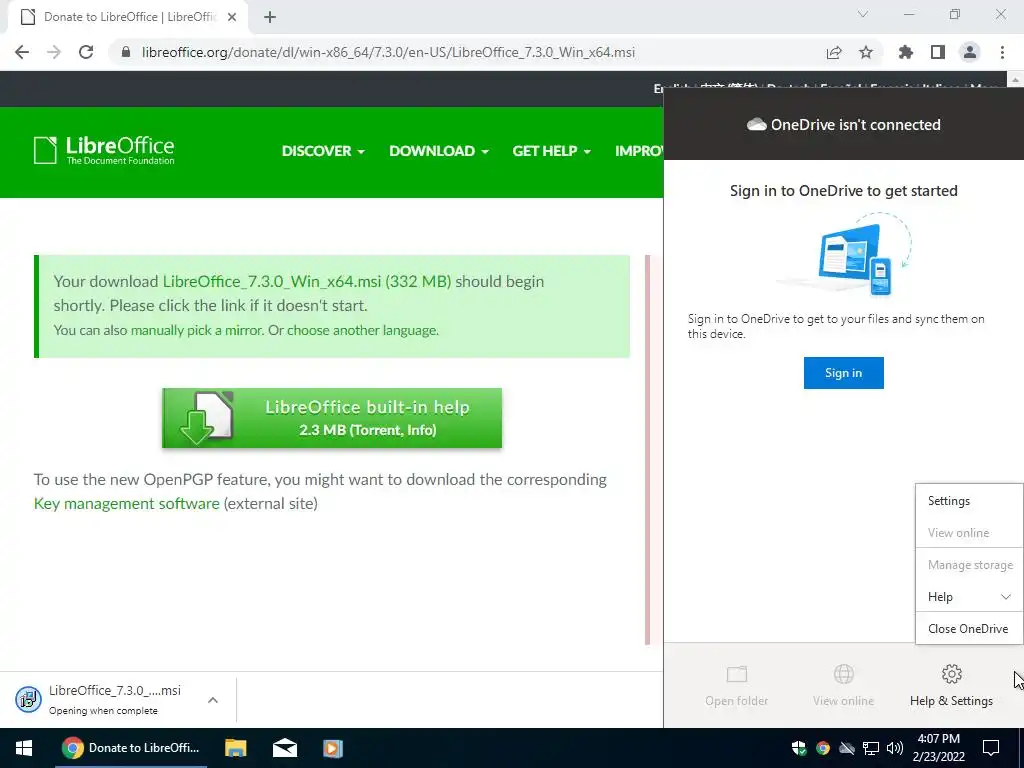Click the downloaded LibreOffice msi file item
The height and width of the screenshot is (768, 1024).
coord(104,699)
